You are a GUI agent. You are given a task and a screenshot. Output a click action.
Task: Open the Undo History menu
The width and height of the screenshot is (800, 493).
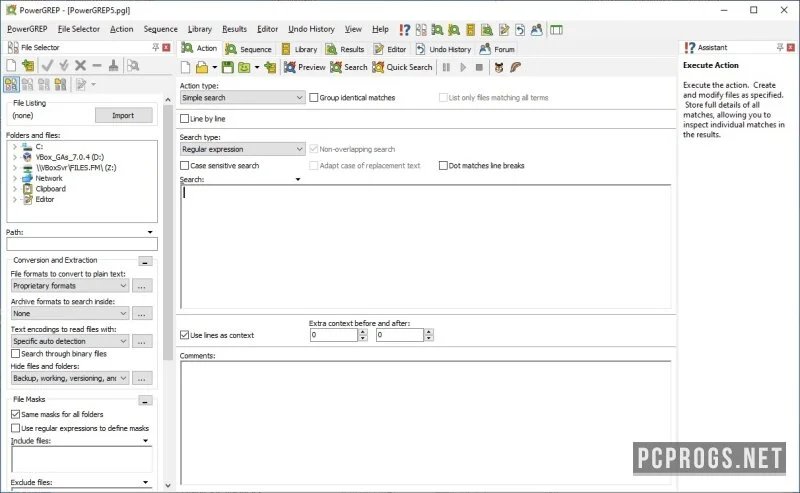311,29
